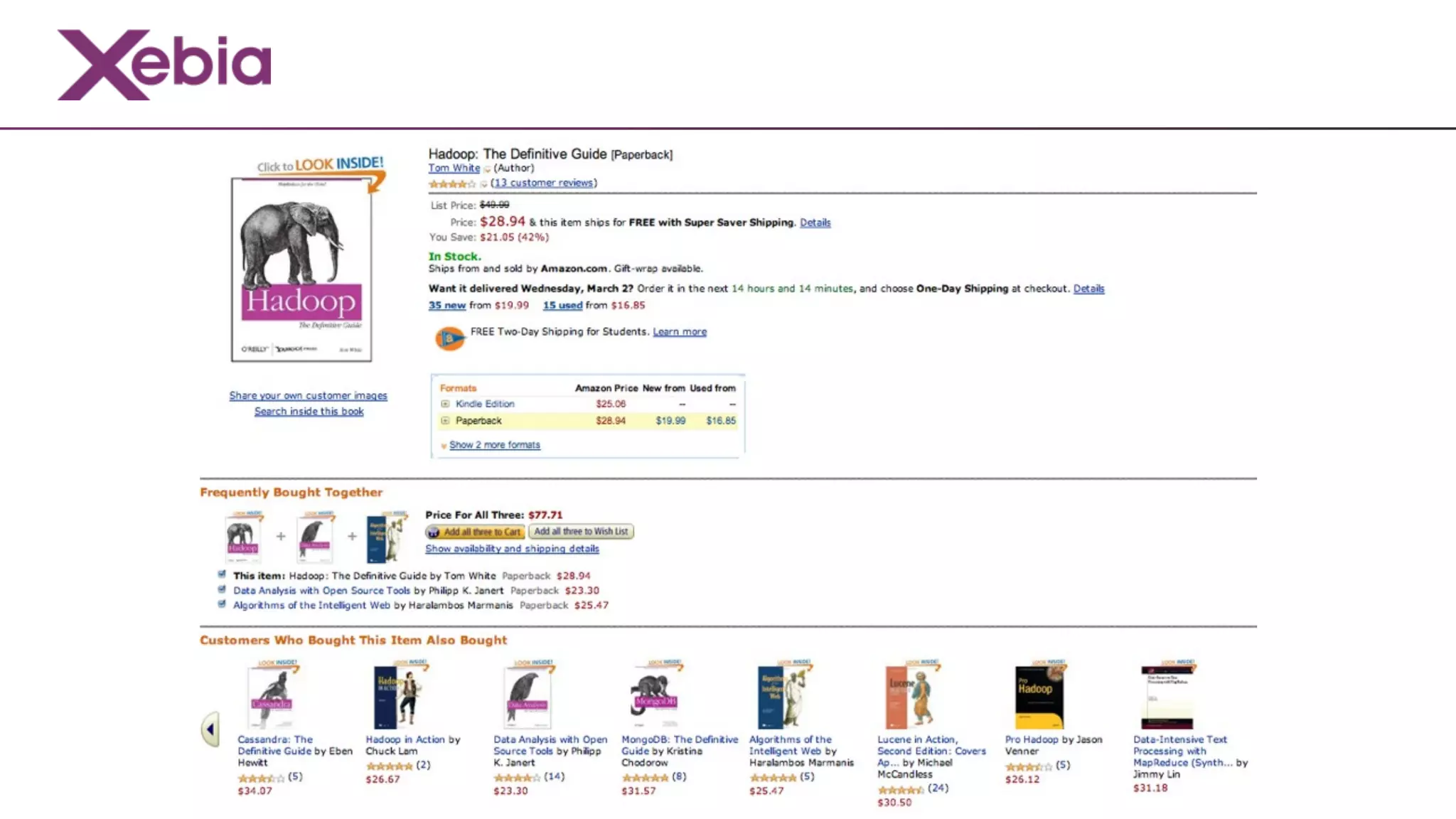Uncheck Data Analysis with Open Source Tools checkbox

coord(222,589)
